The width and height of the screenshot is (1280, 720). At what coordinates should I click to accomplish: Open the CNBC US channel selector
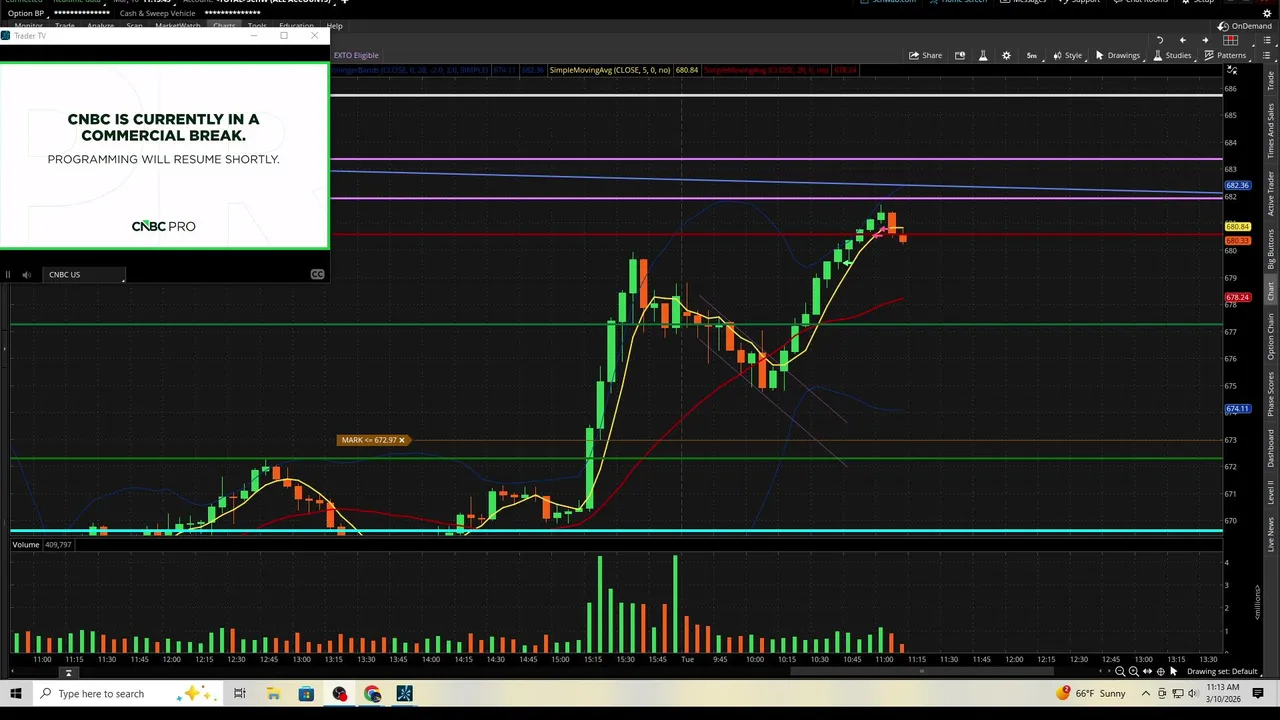85,274
